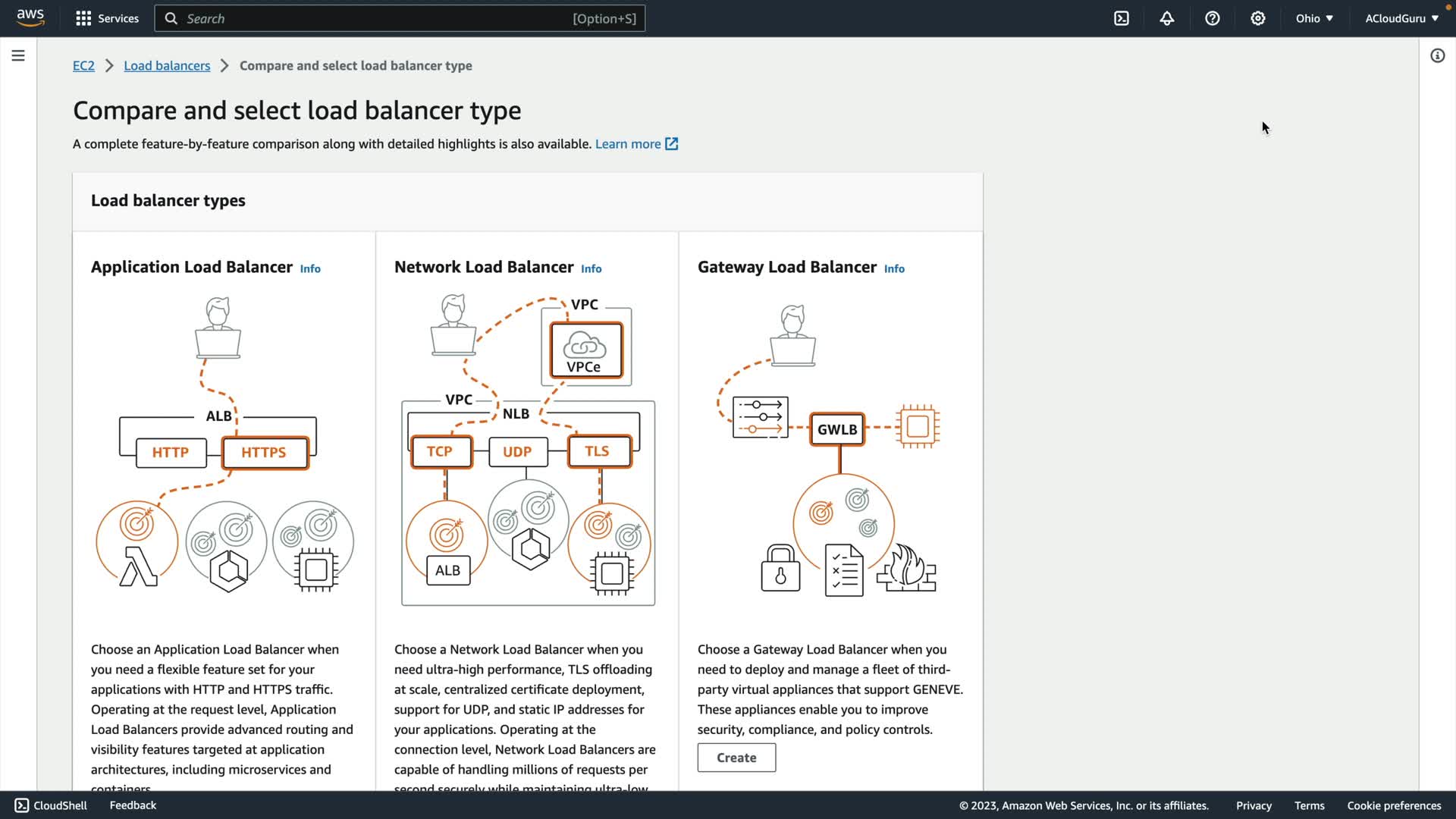The width and height of the screenshot is (1456, 819).
Task: Open the info panel icon at right
Action: (1437, 55)
